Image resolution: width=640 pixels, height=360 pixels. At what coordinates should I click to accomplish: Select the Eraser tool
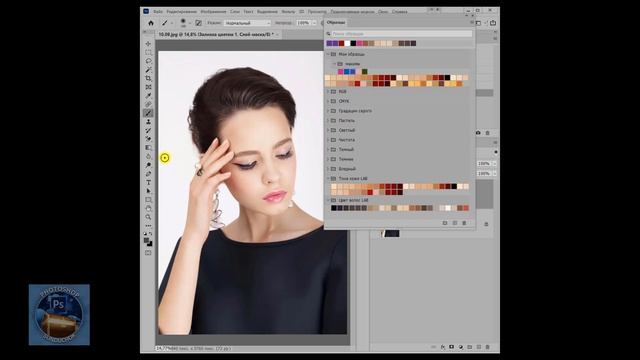pos(148,139)
